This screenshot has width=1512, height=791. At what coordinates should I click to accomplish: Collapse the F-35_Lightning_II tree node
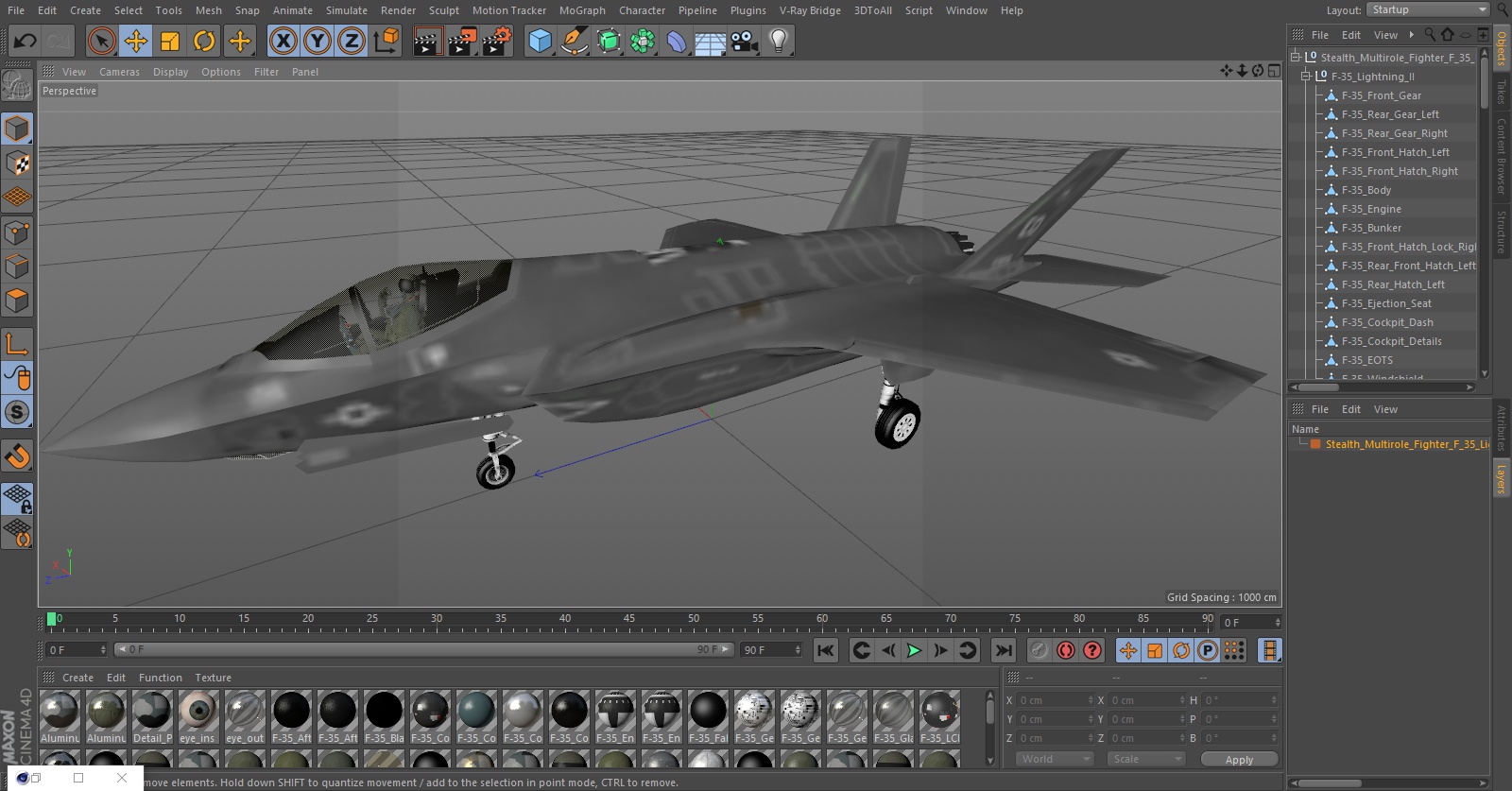pyautogui.click(x=1306, y=76)
